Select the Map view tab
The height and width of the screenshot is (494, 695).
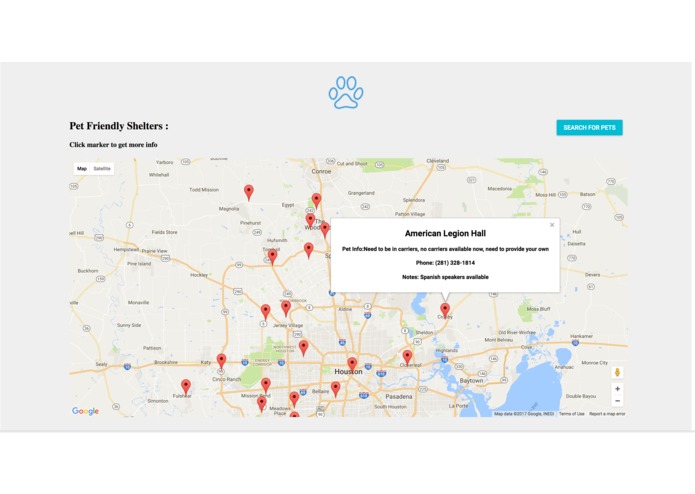[82, 169]
